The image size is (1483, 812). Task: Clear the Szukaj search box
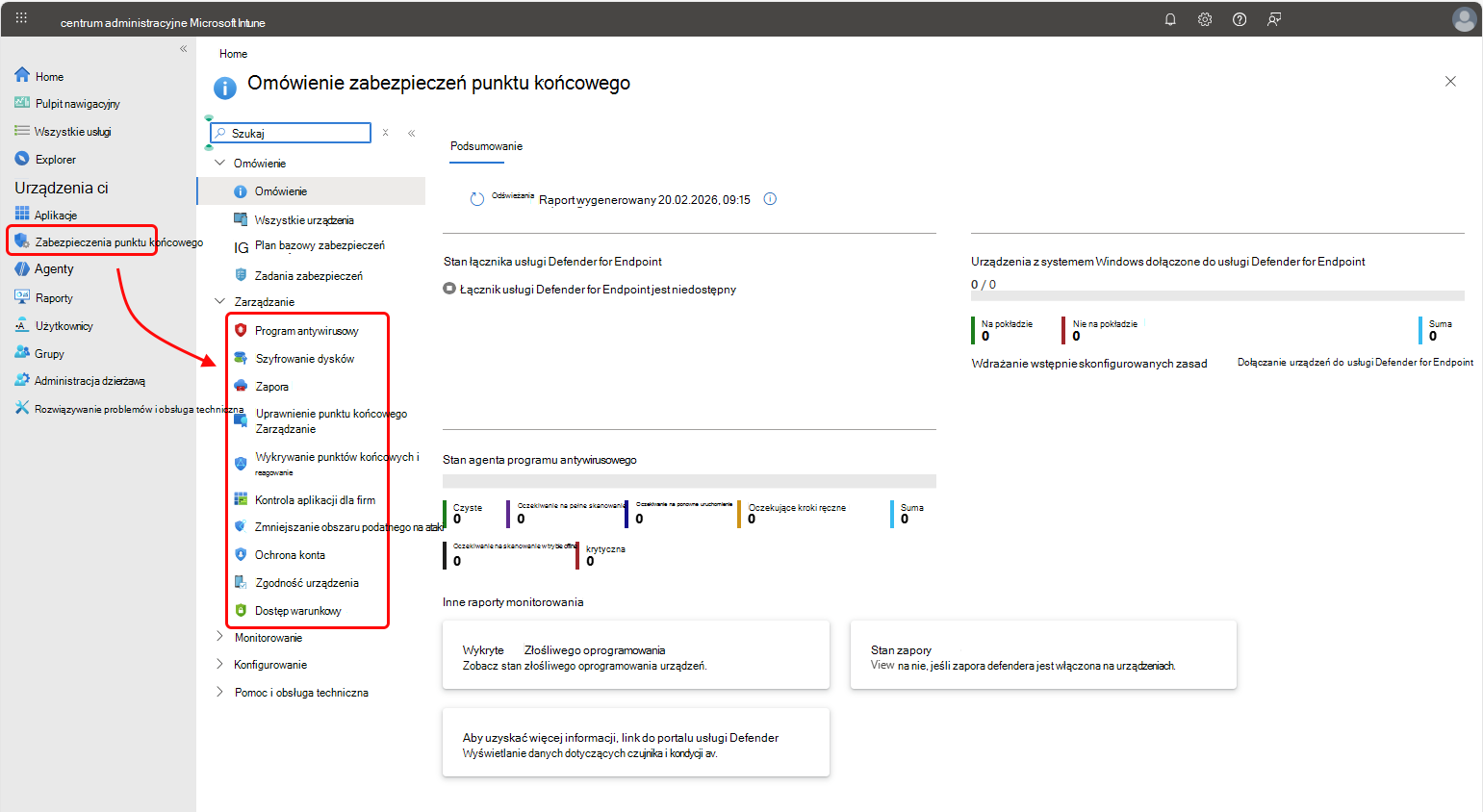(385, 133)
